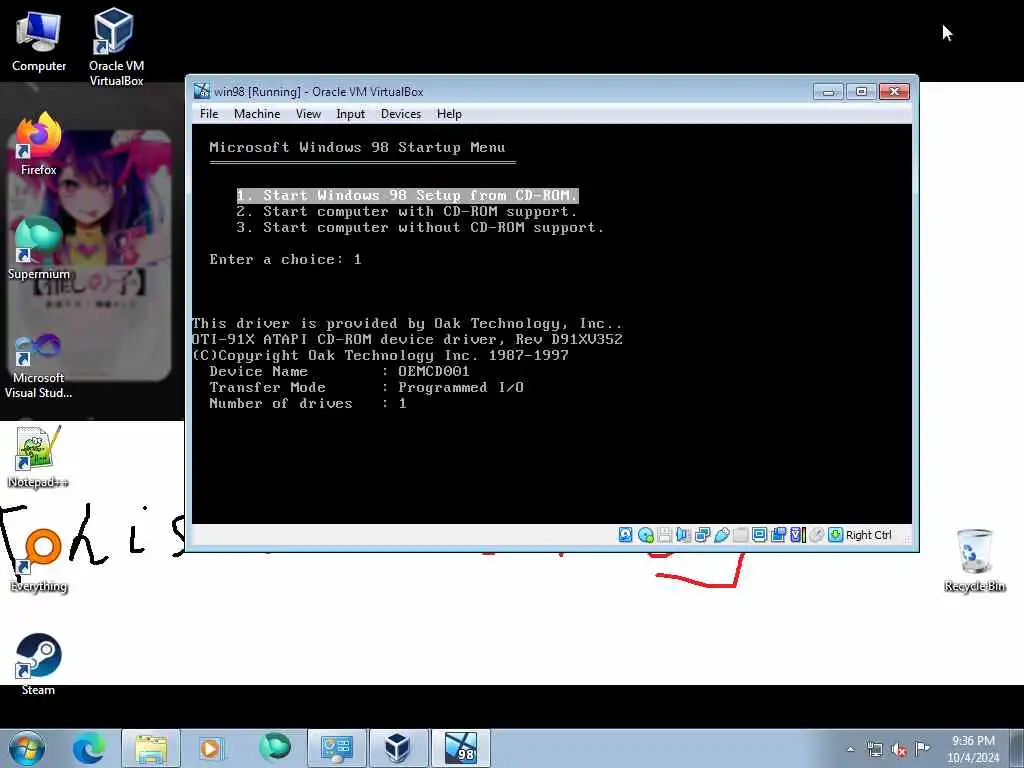The height and width of the screenshot is (768, 1024).
Task: Click the network tray icon
Action: (875, 749)
